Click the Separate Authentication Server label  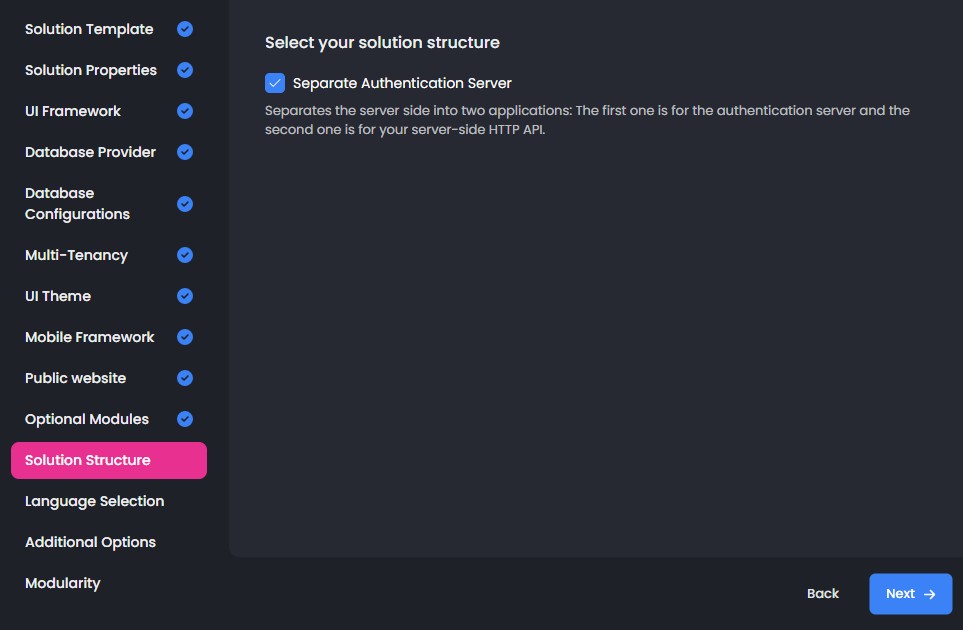coord(402,83)
